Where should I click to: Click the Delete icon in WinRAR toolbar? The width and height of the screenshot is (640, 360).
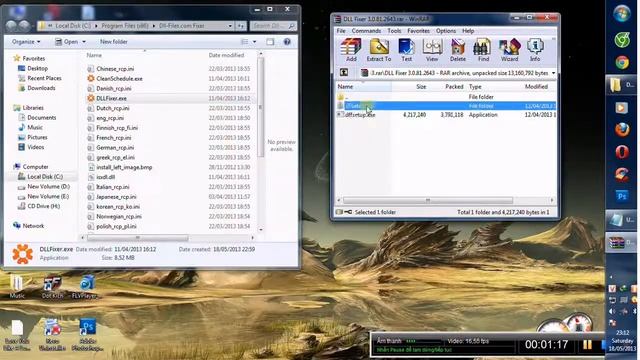tap(458, 50)
